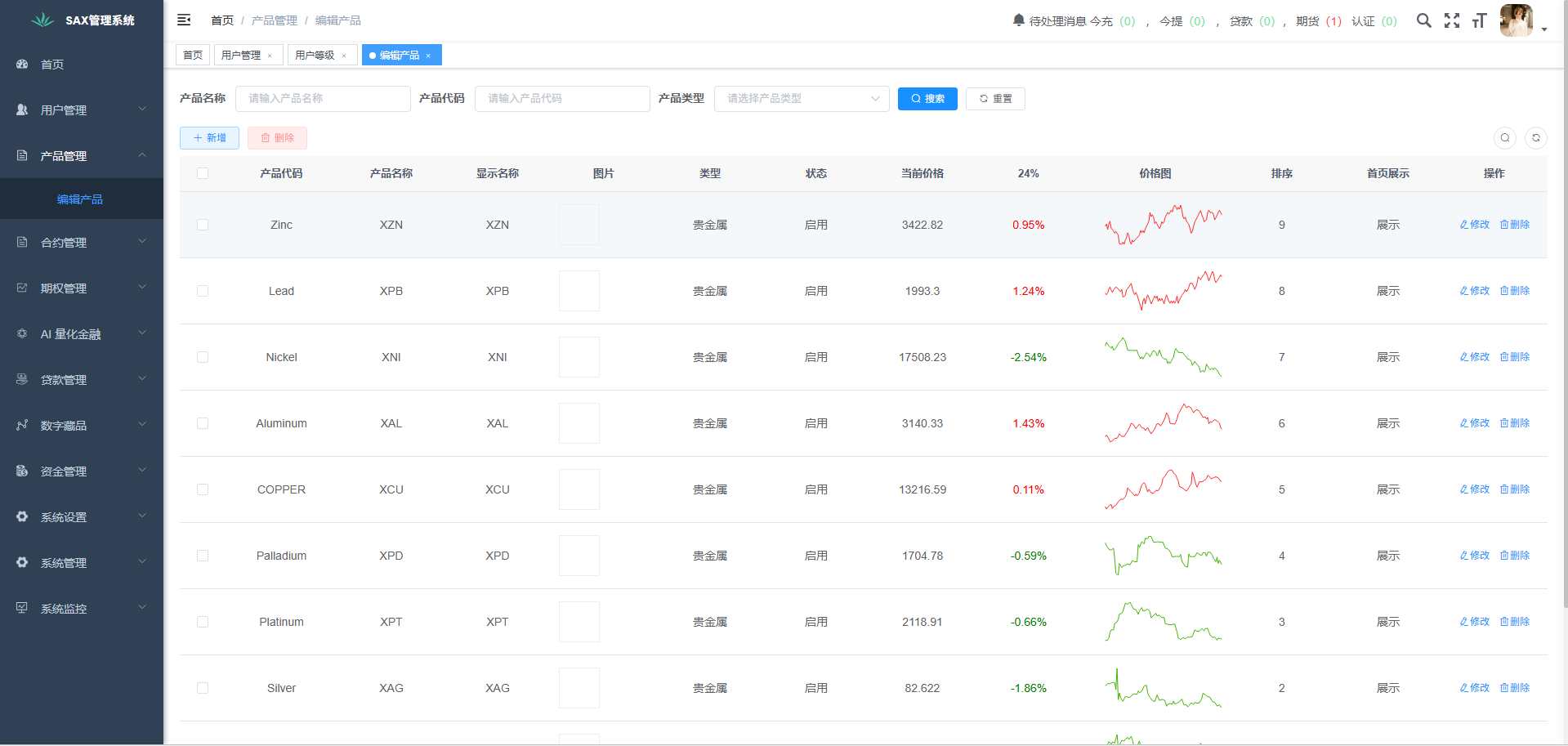Viewport: 1568px width, 746px height.
Task: Type in the 产品名称 input field
Action: click(x=323, y=99)
